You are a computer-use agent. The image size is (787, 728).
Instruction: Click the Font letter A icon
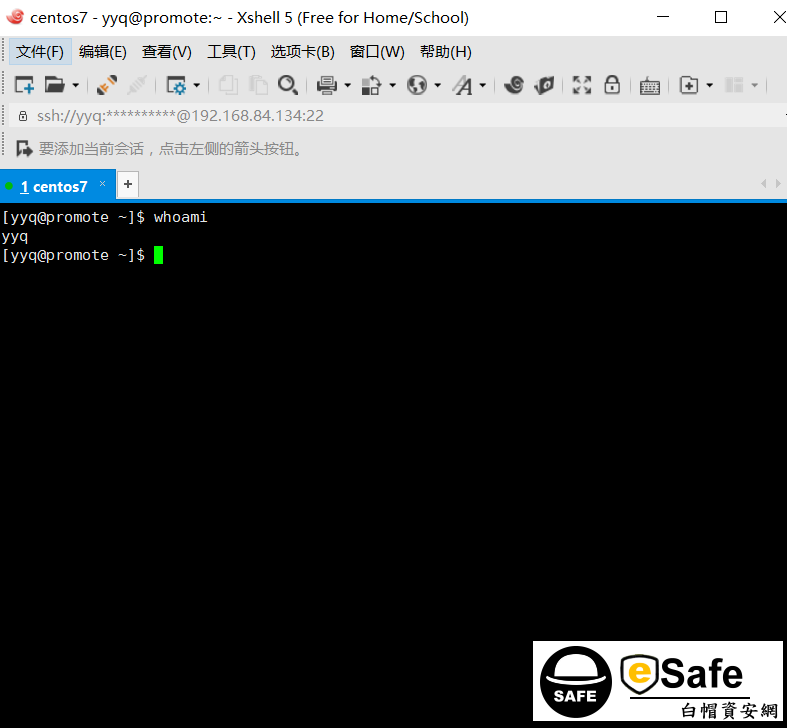[x=463, y=85]
